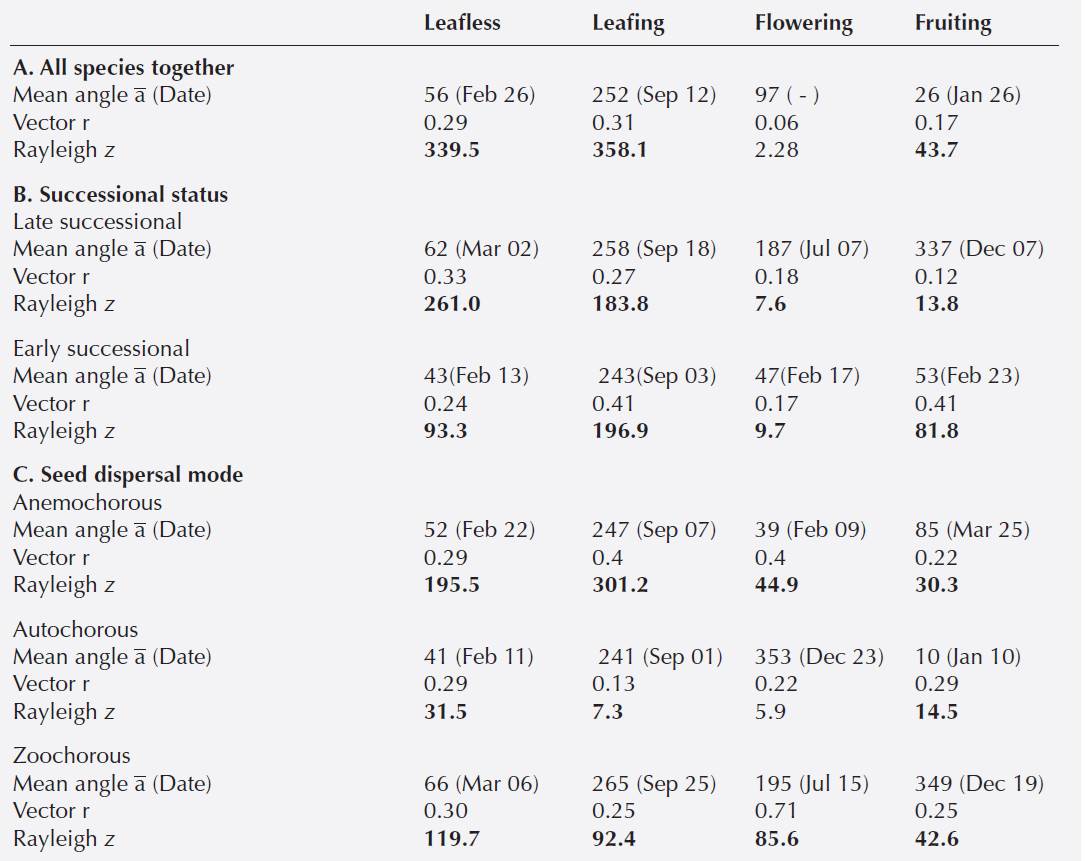Click the 'B. Successional status' heading
The width and height of the screenshot is (1085, 861).
point(120,195)
